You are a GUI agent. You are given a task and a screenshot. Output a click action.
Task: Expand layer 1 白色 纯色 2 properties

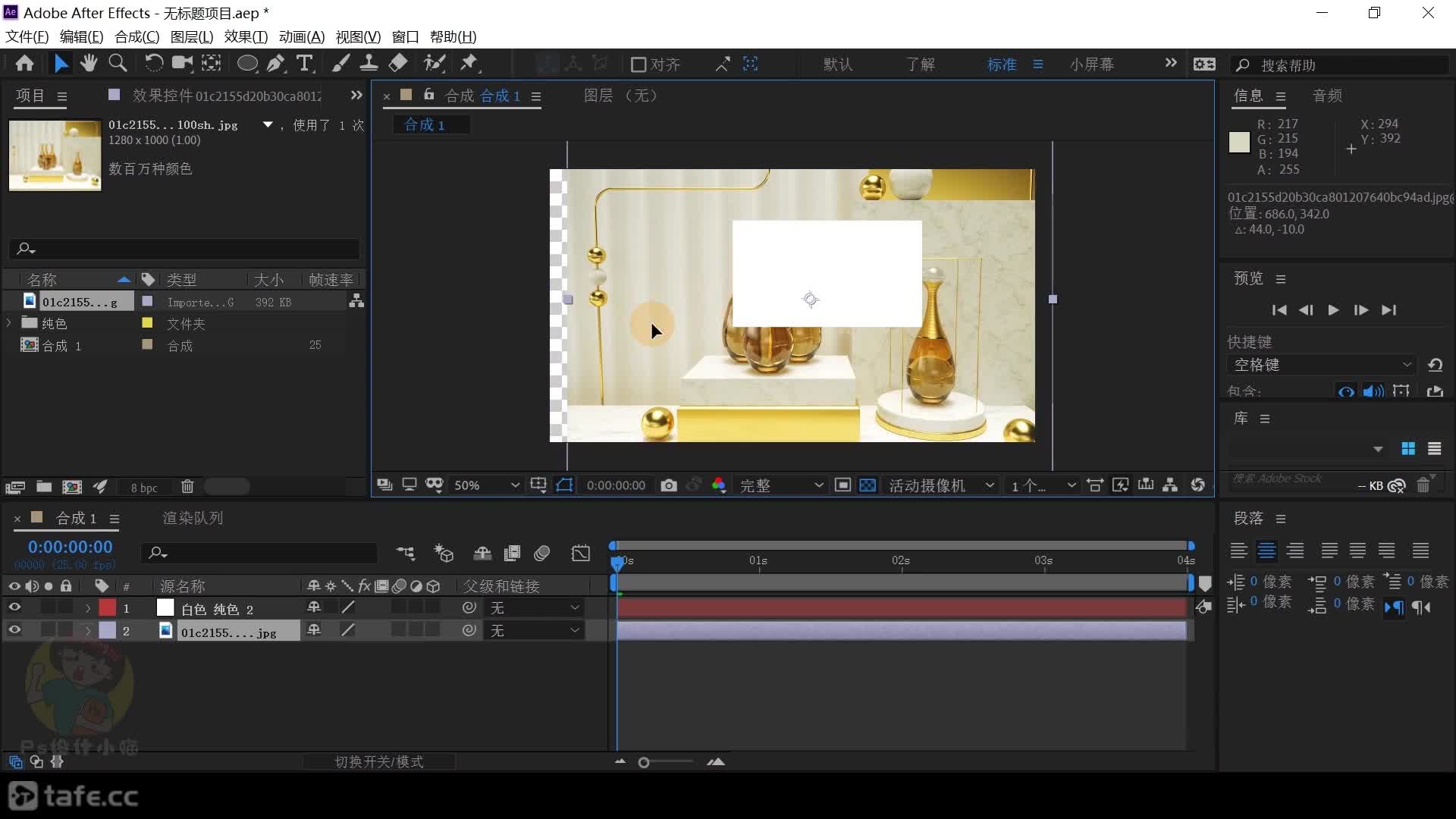click(x=88, y=608)
